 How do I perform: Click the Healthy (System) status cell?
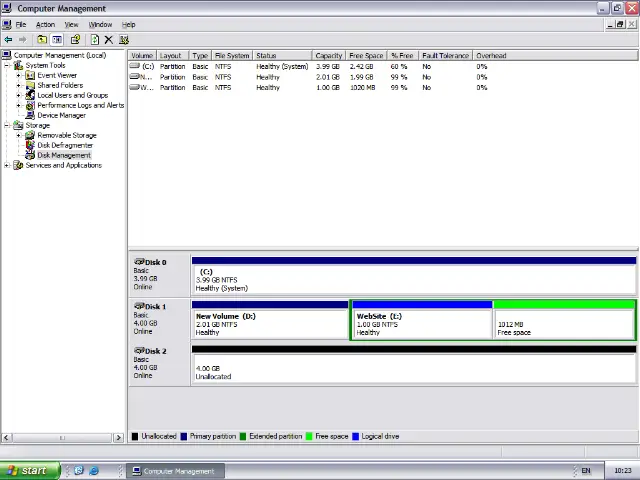(x=282, y=66)
